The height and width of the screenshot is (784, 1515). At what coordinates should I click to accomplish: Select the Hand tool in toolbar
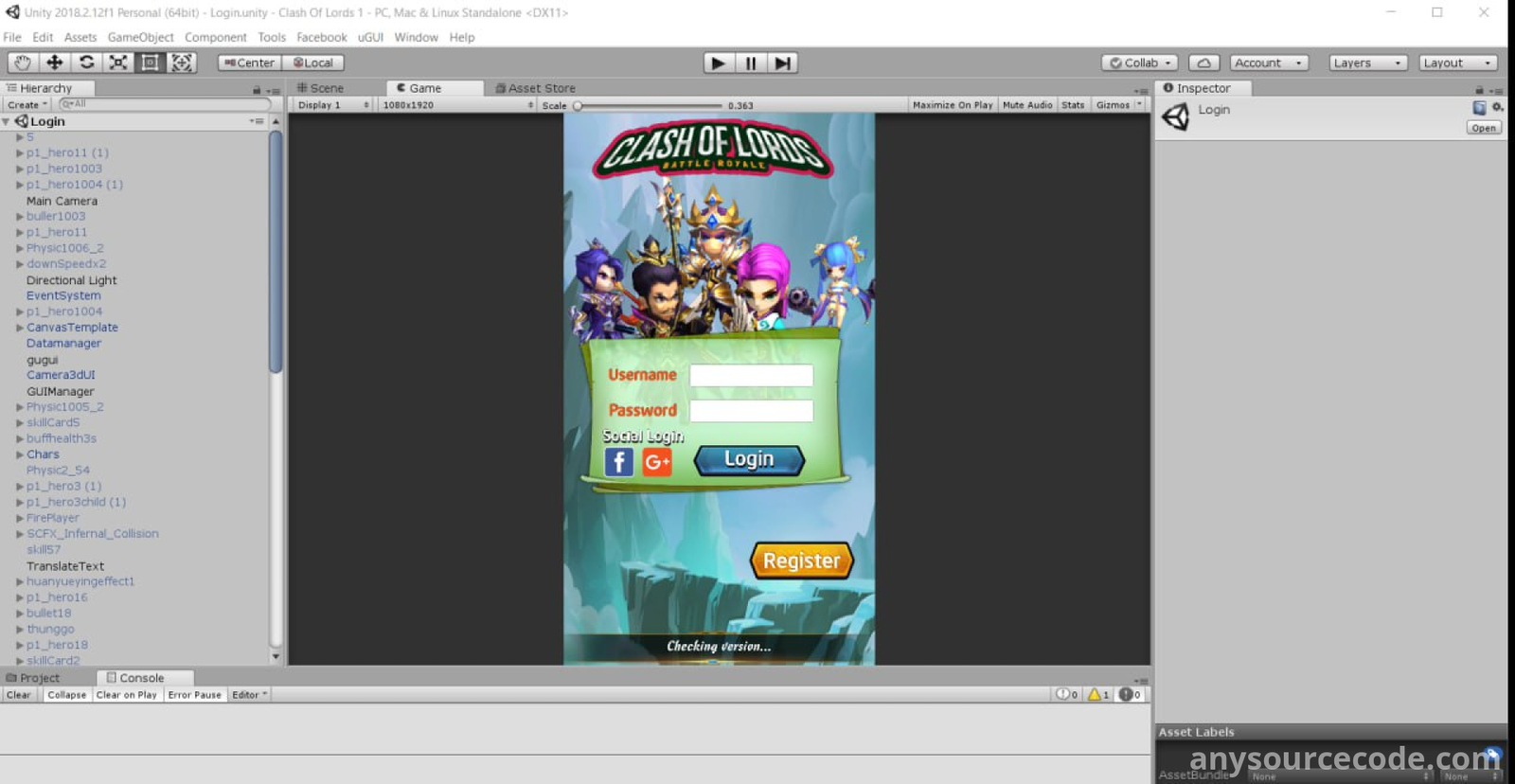[22, 62]
